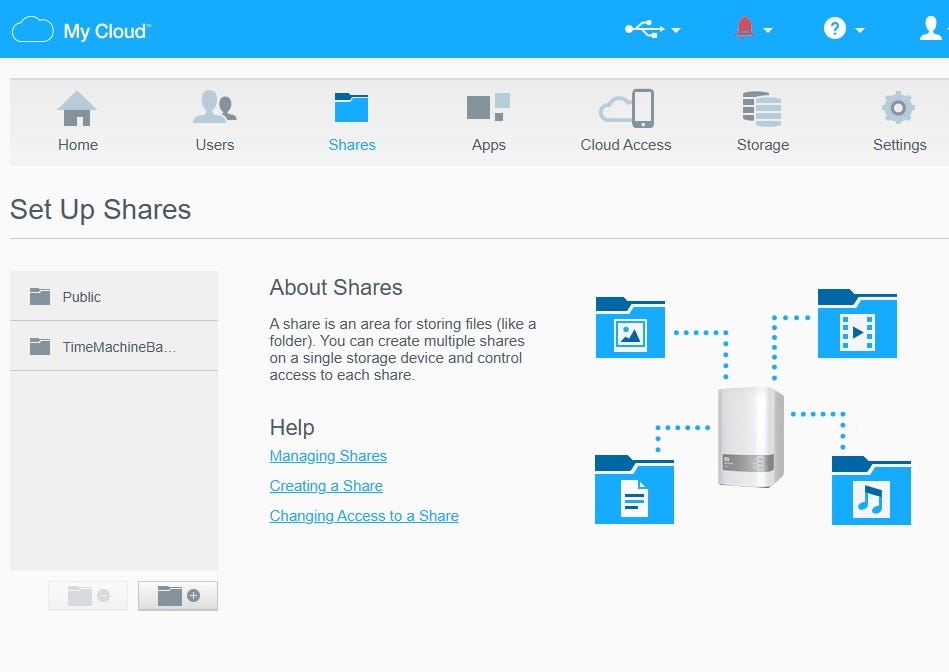Click the music folder illustration
949x672 pixels.
click(x=871, y=490)
